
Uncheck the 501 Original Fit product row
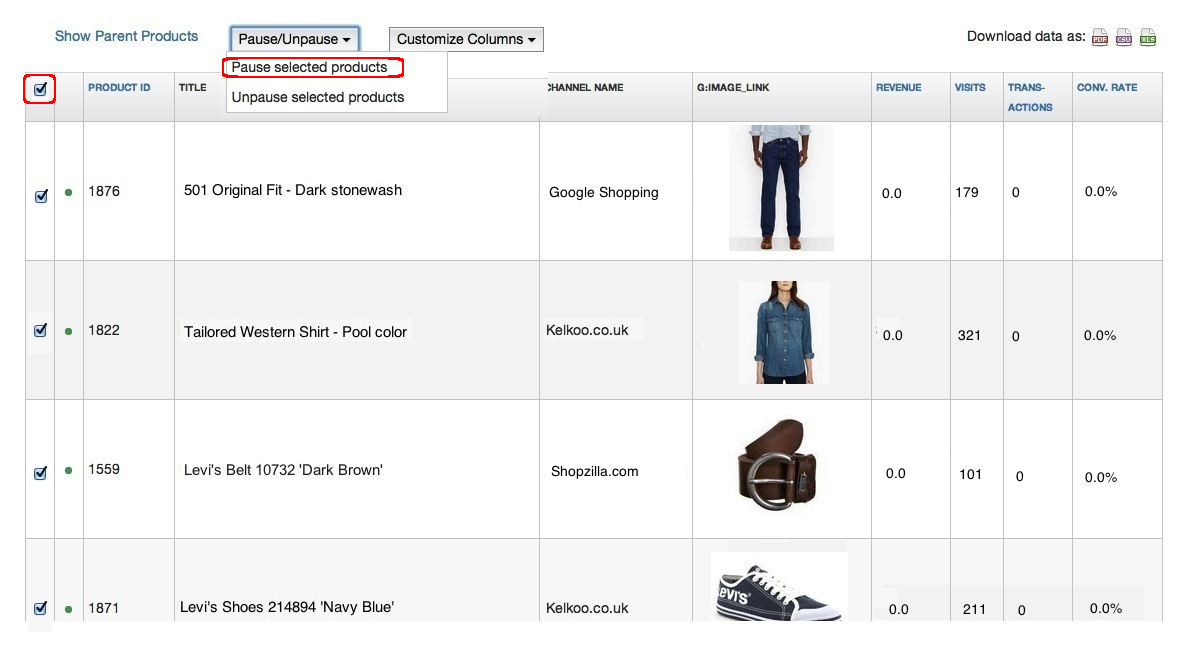41,197
